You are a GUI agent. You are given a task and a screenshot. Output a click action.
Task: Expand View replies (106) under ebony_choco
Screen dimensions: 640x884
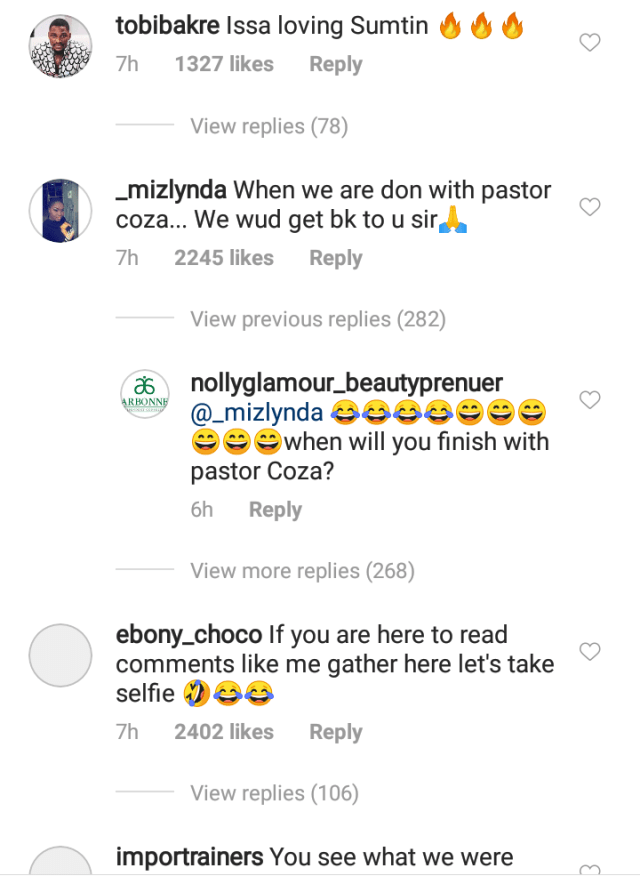tap(274, 793)
